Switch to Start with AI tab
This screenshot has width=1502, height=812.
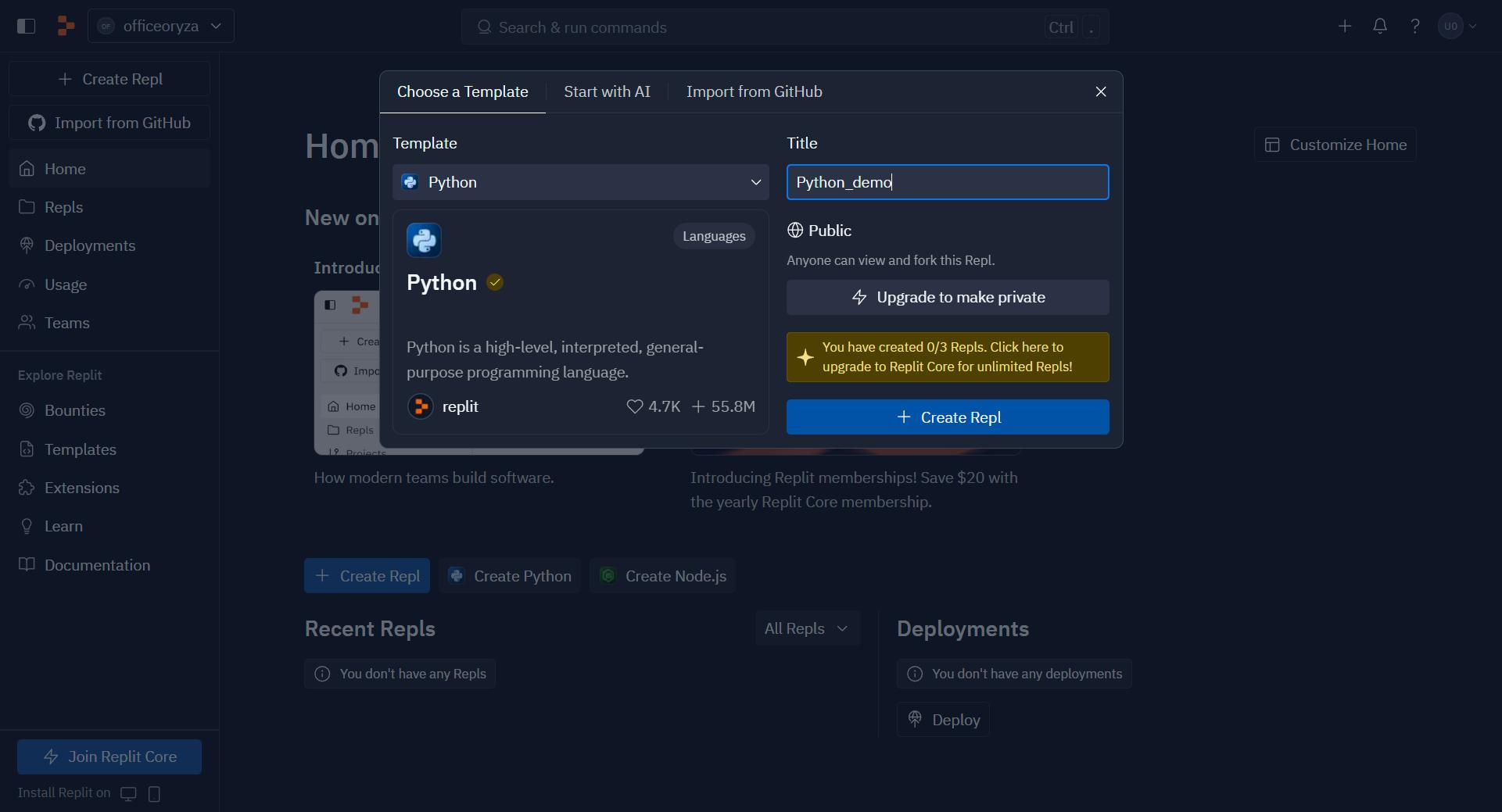[607, 92]
